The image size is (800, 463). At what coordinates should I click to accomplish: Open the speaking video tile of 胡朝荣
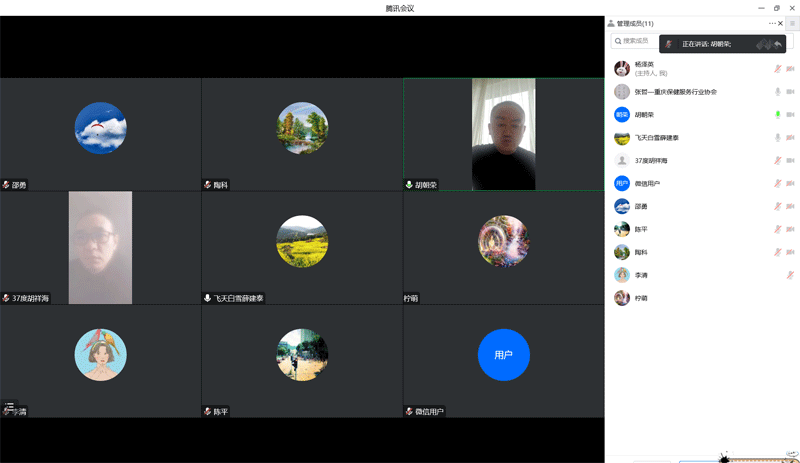click(504, 134)
